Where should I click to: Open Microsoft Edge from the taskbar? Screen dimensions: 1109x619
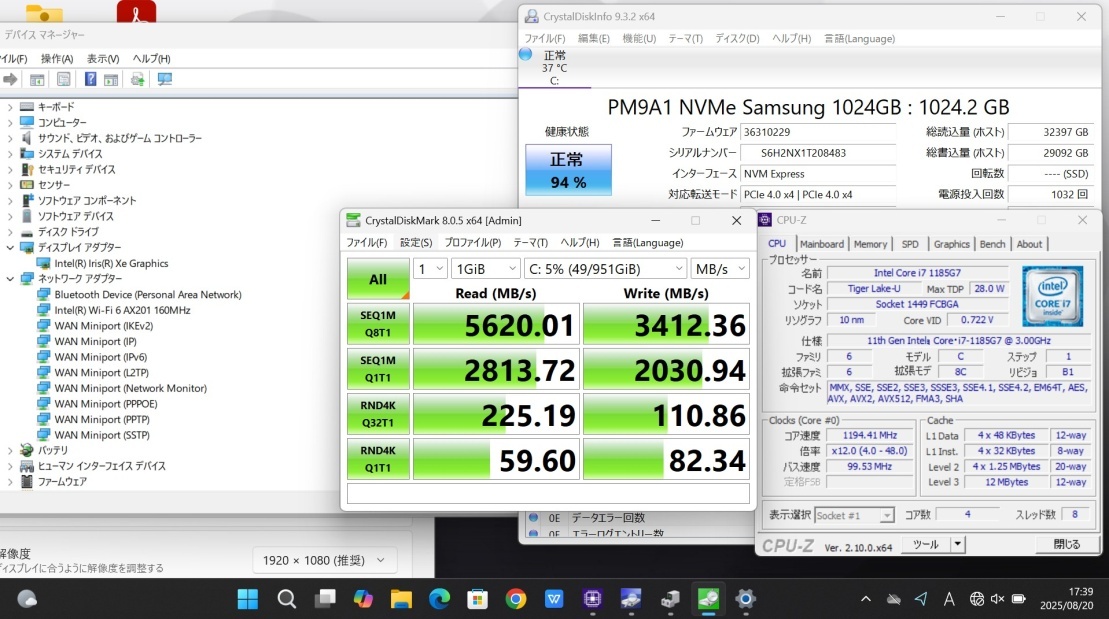(439, 599)
